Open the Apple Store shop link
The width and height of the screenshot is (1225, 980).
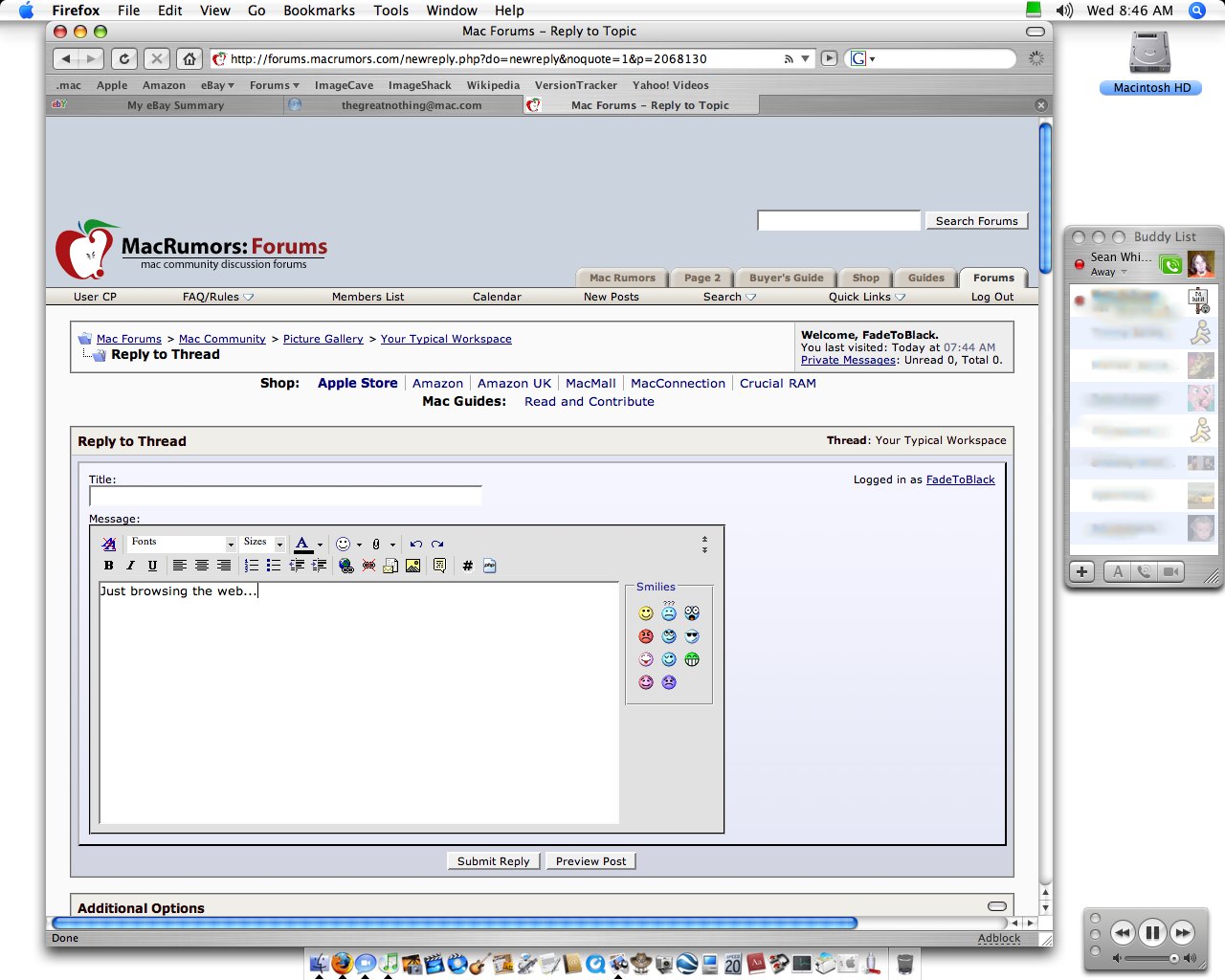357,383
